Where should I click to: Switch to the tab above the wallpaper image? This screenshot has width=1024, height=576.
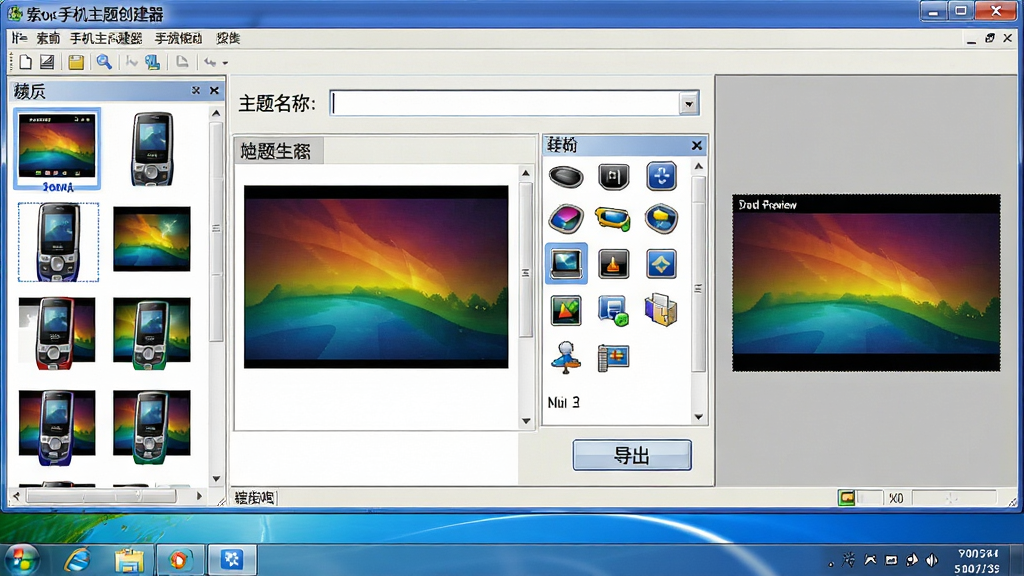277,151
